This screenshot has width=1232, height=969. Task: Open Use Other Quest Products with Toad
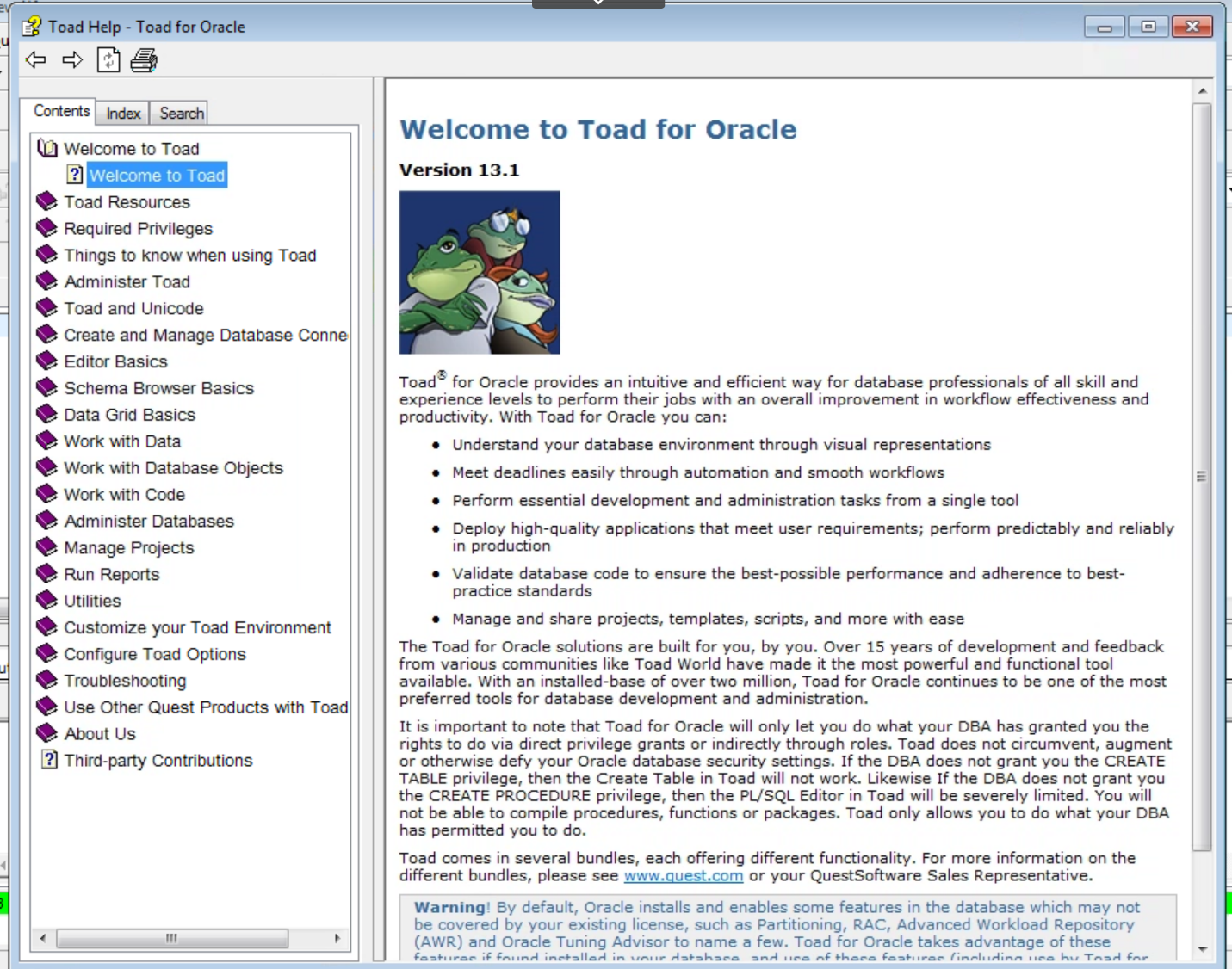(206, 707)
